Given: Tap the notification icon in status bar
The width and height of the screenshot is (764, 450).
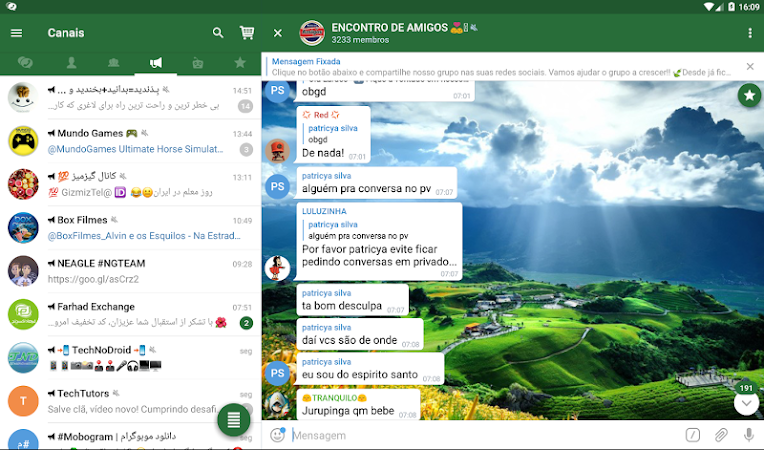Looking at the screenshot, I should coord(11,6).
